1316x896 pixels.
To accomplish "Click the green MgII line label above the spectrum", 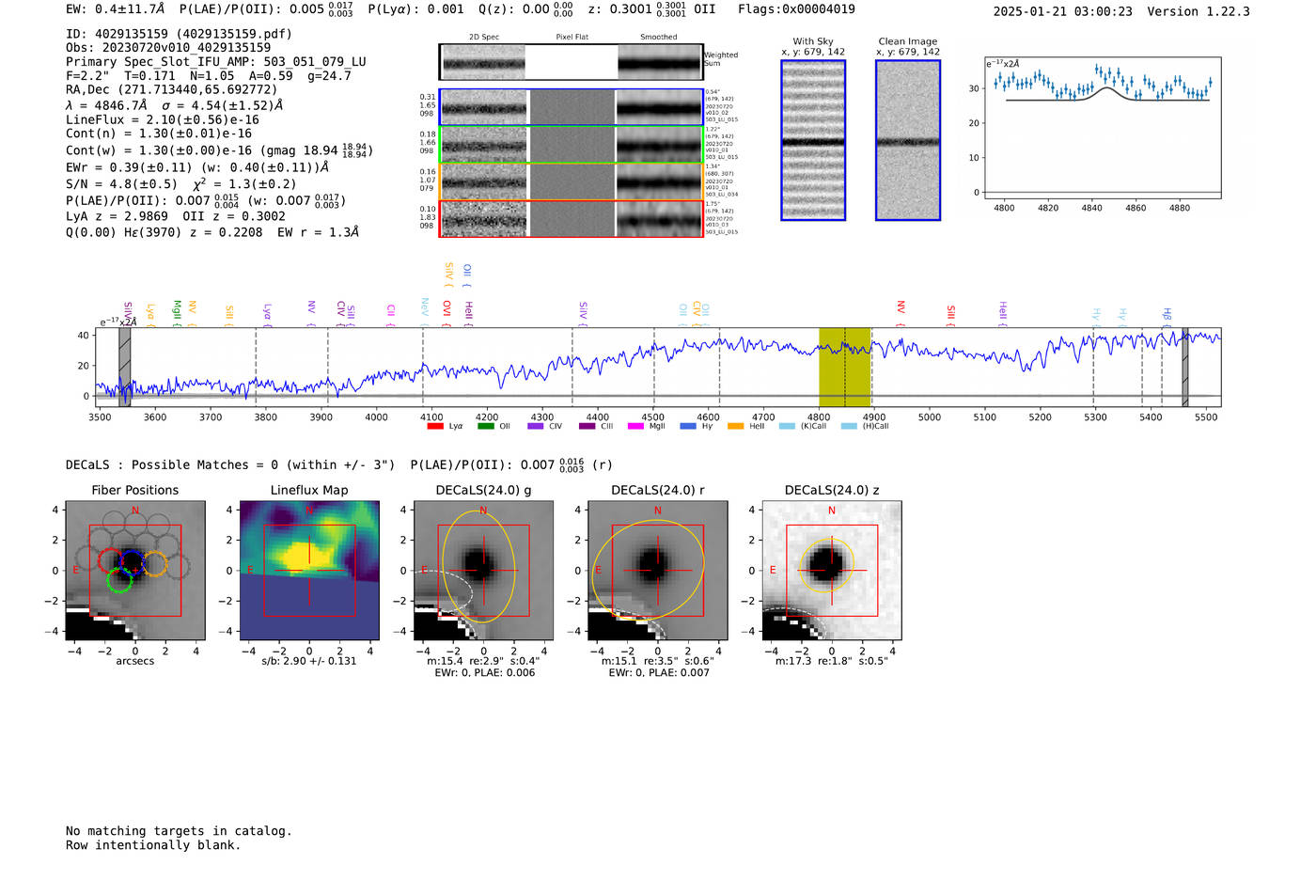I will [177, 311].
